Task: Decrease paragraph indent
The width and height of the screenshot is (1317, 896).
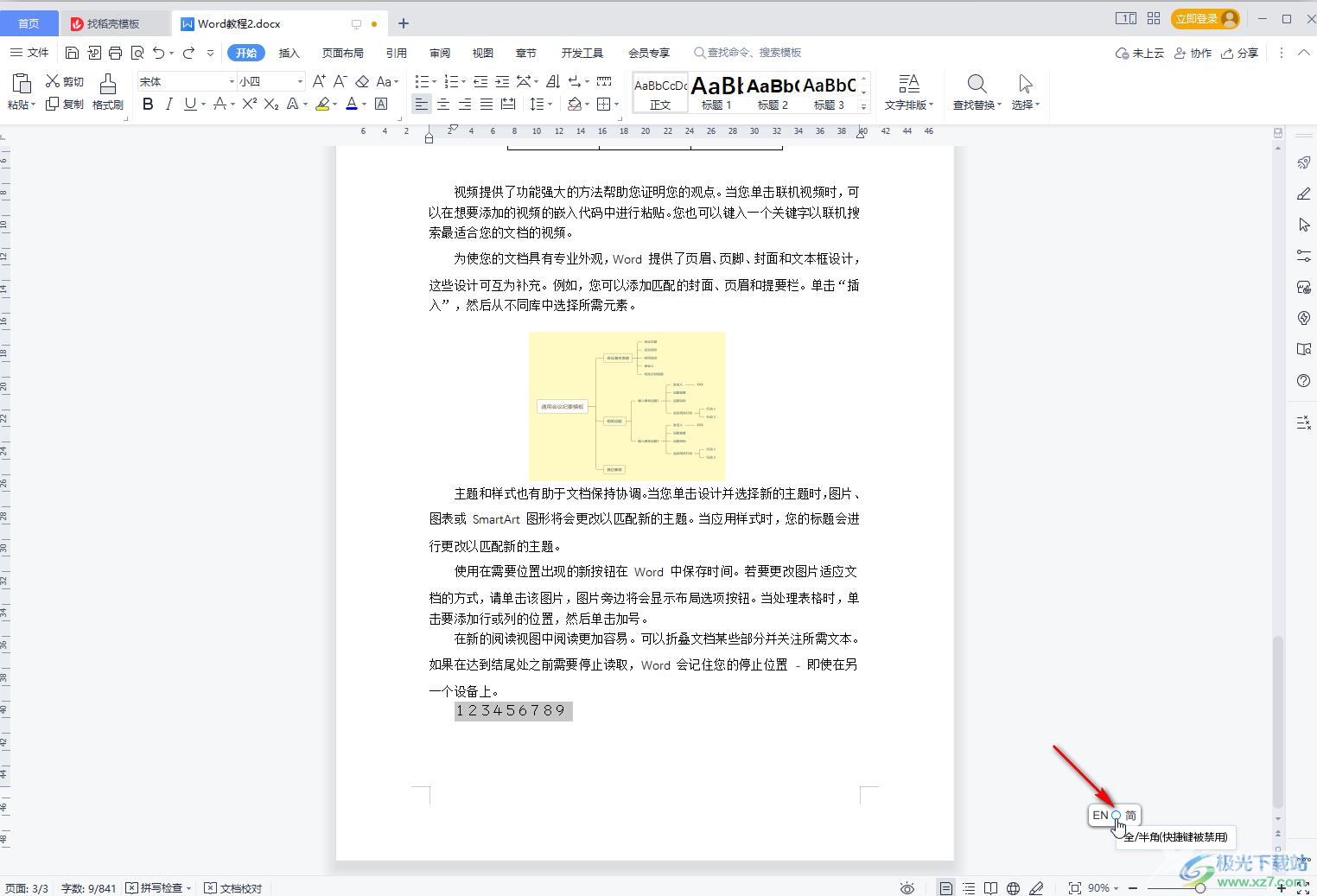Action: coord(480,81)
